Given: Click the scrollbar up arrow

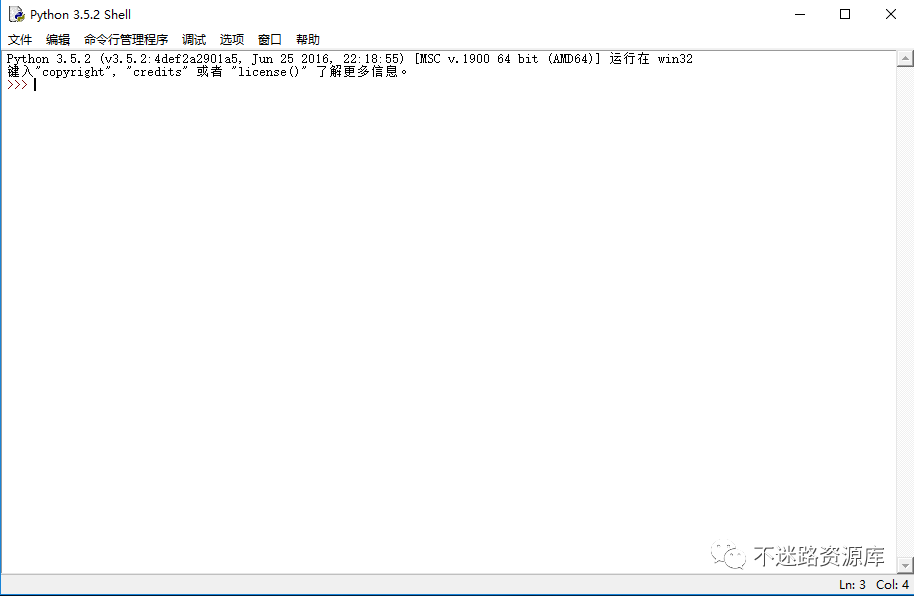Looking at the screenshot, I should point(905,58).
